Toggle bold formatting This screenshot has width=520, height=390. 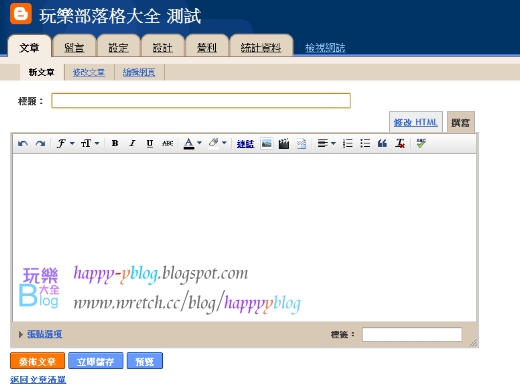(115, 143)
